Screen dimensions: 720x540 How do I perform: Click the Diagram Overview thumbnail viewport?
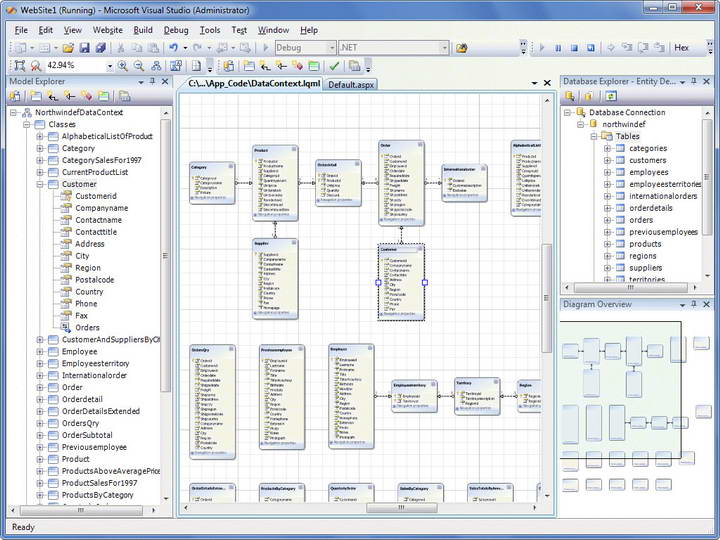pyautogui.click(x=619, y=390)
